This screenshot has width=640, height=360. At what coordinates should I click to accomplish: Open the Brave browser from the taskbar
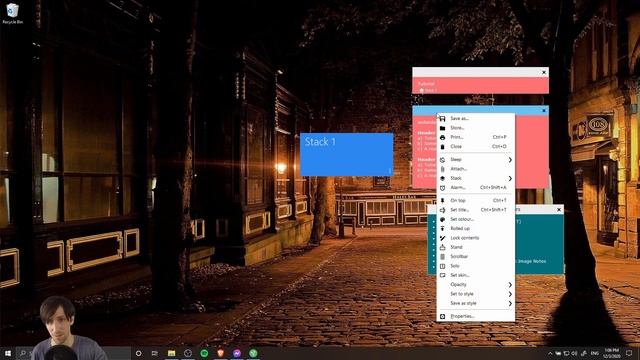pyautogui.click(x=220, y=353)
